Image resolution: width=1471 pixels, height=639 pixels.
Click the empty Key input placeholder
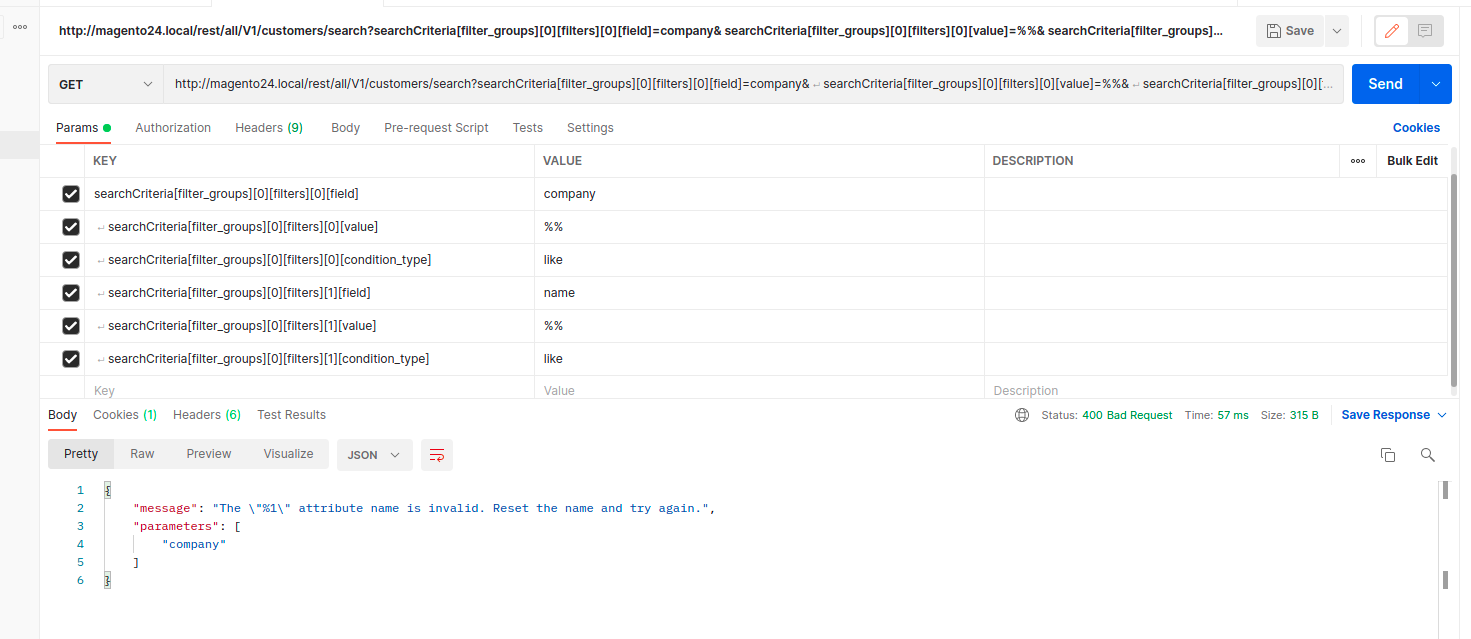309,390
